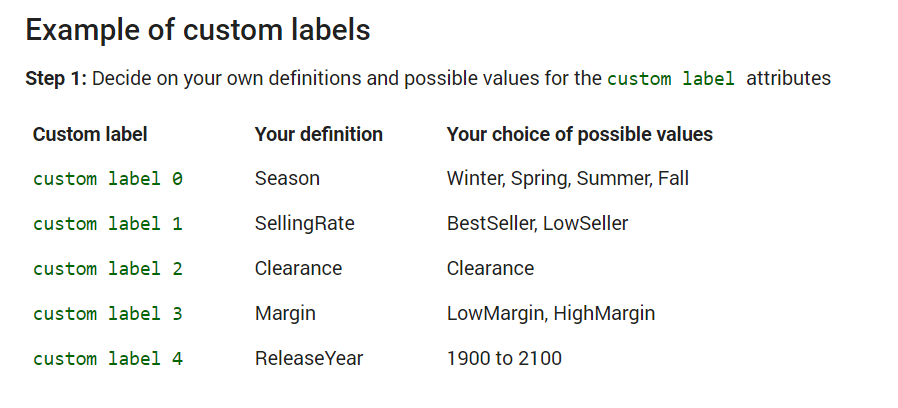
Task: Click the "Example of custom labels" heading
Action: click(198, 30)
